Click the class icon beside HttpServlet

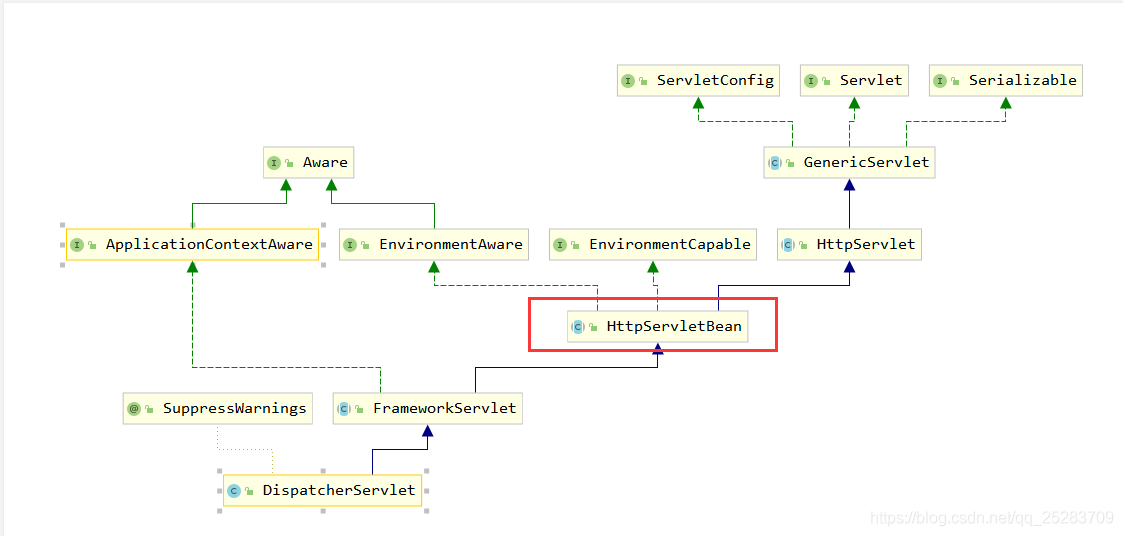(x=789, y=245)
